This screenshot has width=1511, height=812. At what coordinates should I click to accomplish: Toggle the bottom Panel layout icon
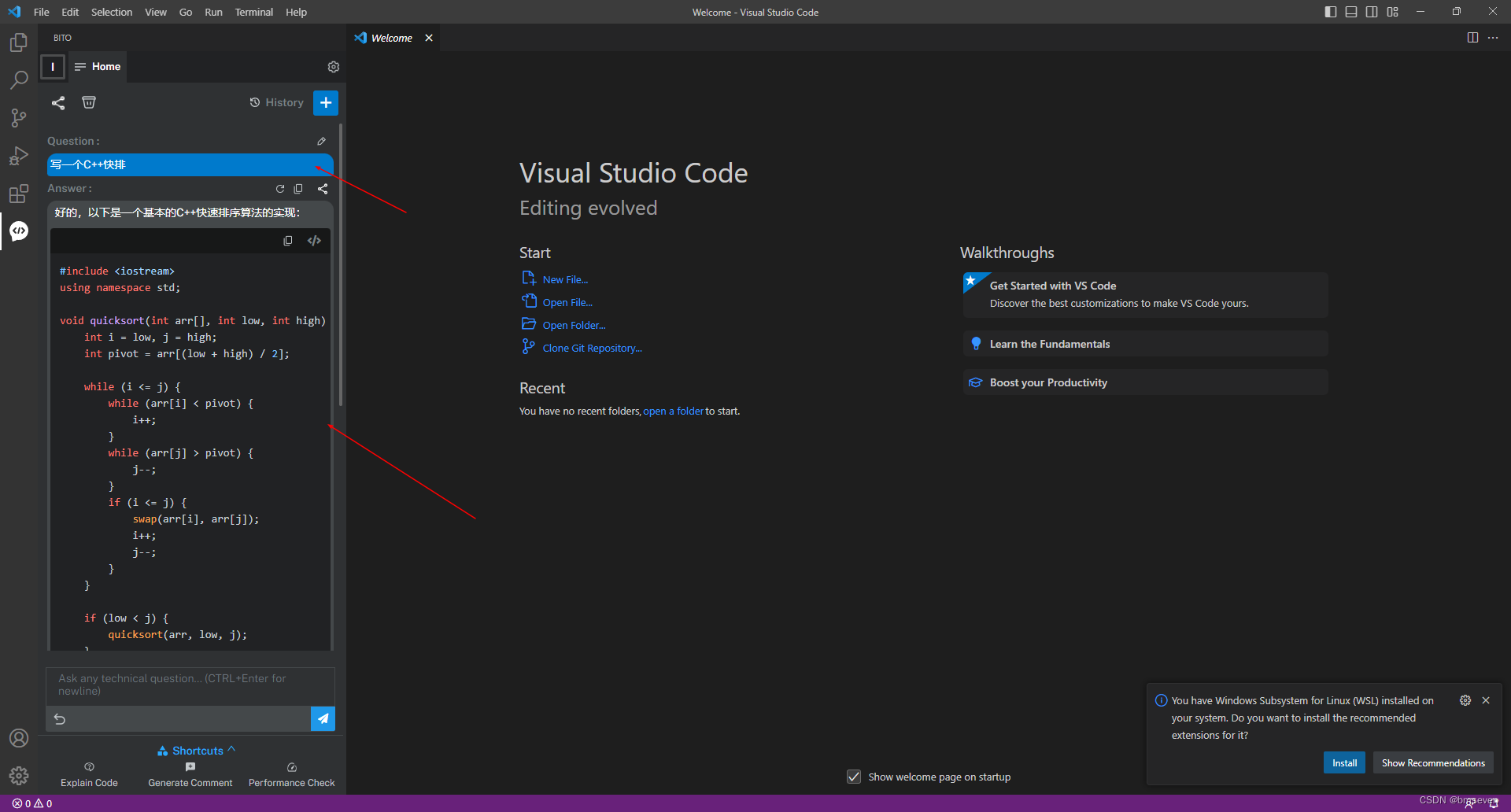(x=1351, y=12)
